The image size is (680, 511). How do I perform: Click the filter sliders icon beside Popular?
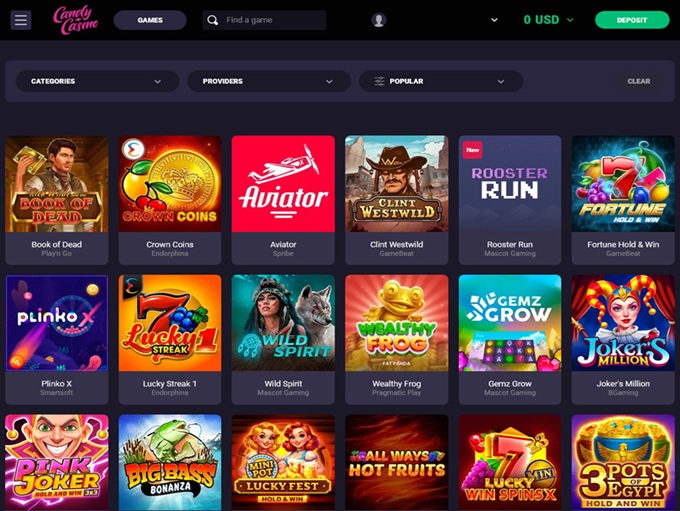[379, 81]
